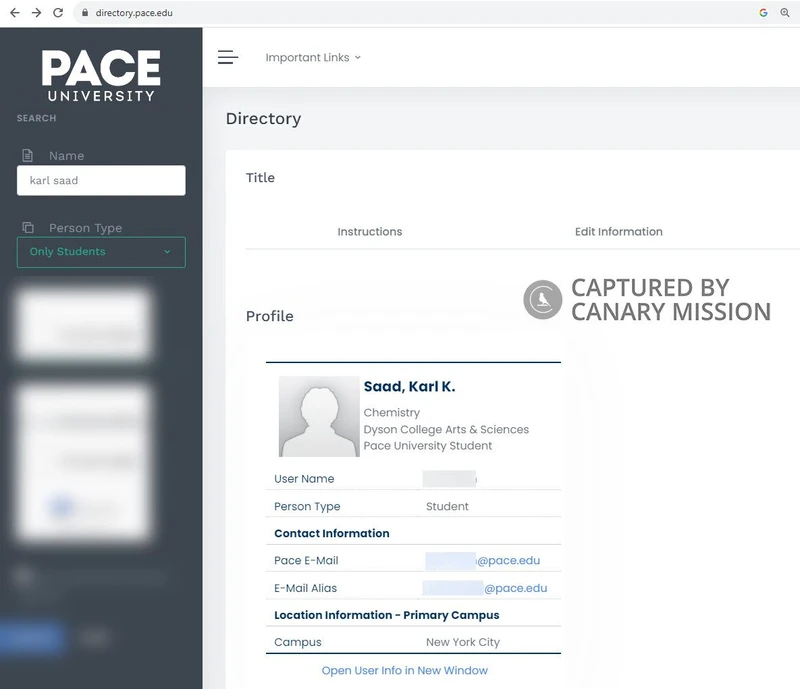Viewport: 800px width, 689px height.
Task: Open User Info in New Window
Action: tap(404, 671)
